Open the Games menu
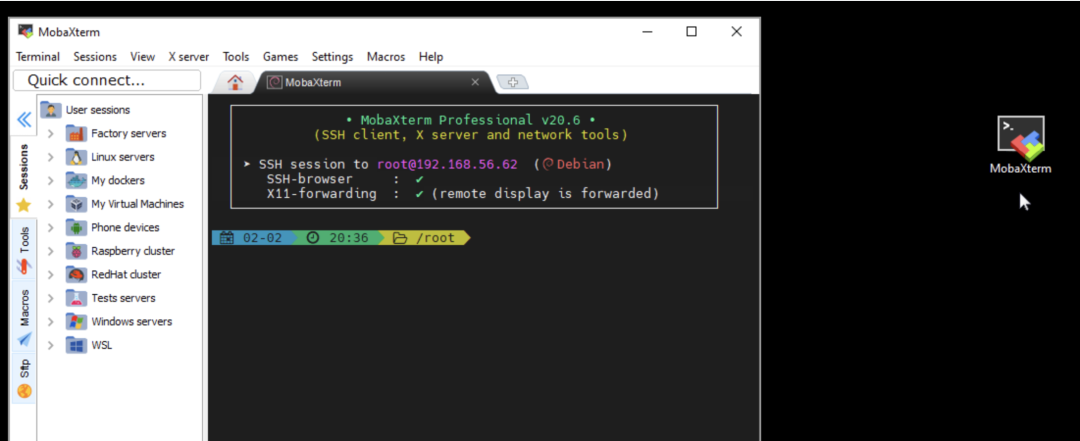The width and height of the screenshot is (1080, 441). point(280,57)
